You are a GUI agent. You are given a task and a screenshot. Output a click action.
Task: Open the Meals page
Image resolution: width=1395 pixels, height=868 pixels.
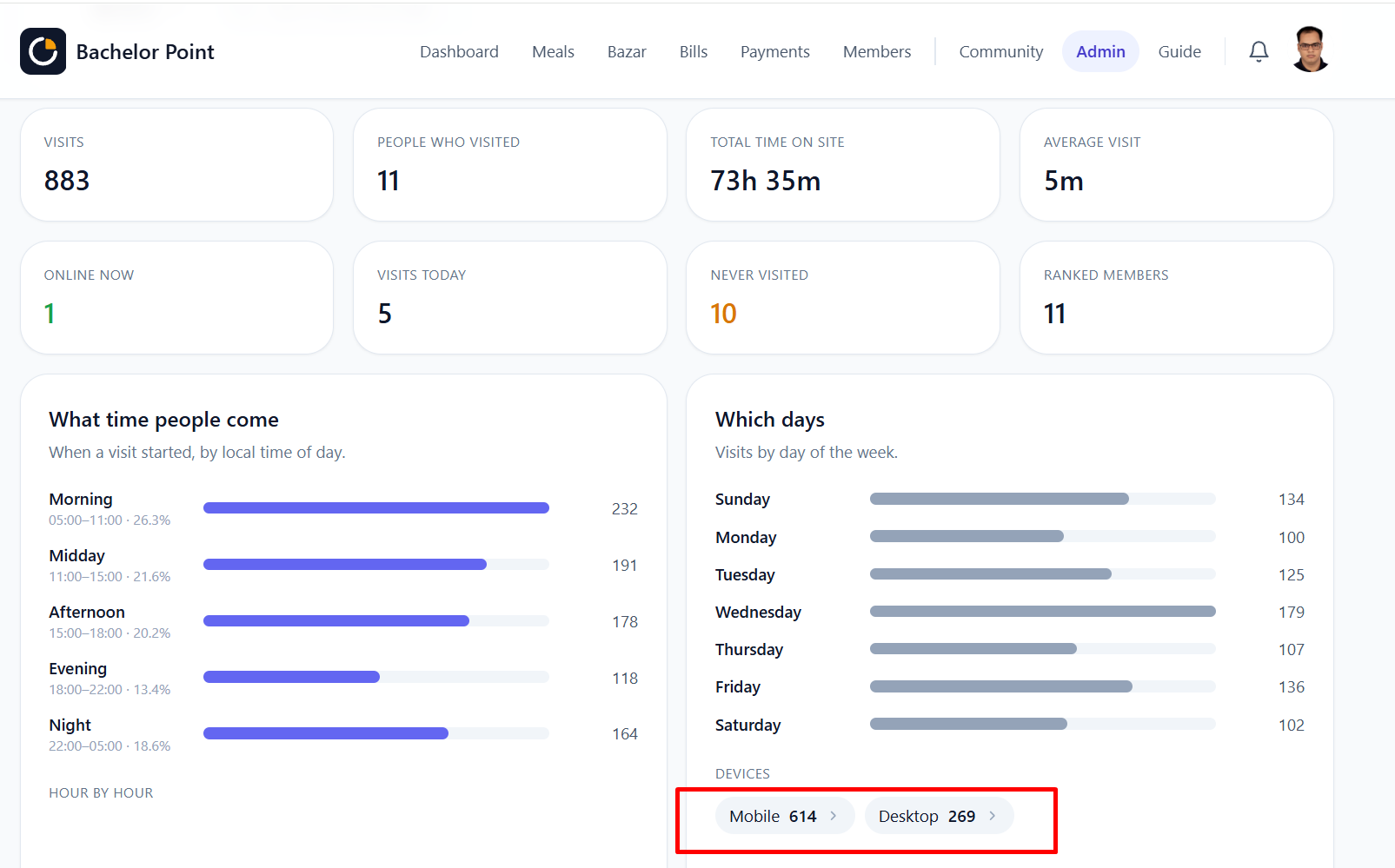tap(553, 51)
